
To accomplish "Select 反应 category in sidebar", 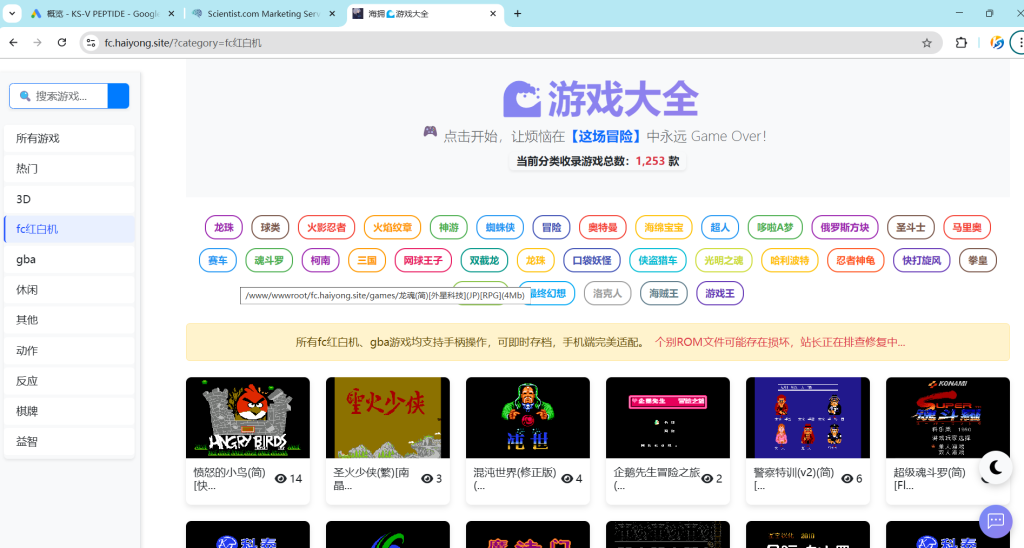I will 69,381.
